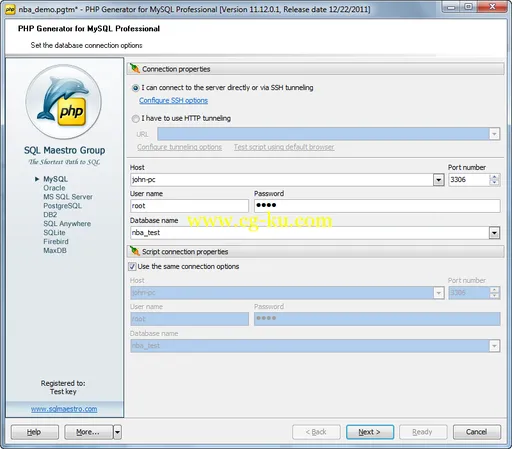Go to the Next step
This screenshot has width=512, height=449.
370,432
